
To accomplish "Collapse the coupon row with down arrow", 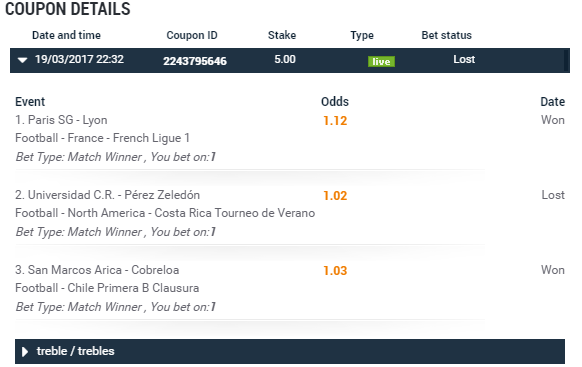I will click(x=23, y=60).
